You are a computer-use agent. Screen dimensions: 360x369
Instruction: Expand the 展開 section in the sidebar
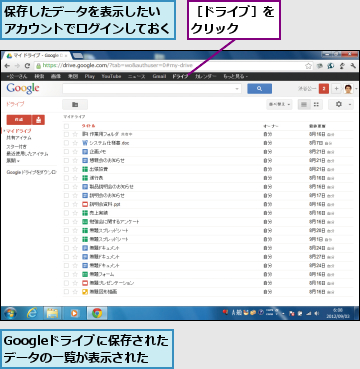13,160
